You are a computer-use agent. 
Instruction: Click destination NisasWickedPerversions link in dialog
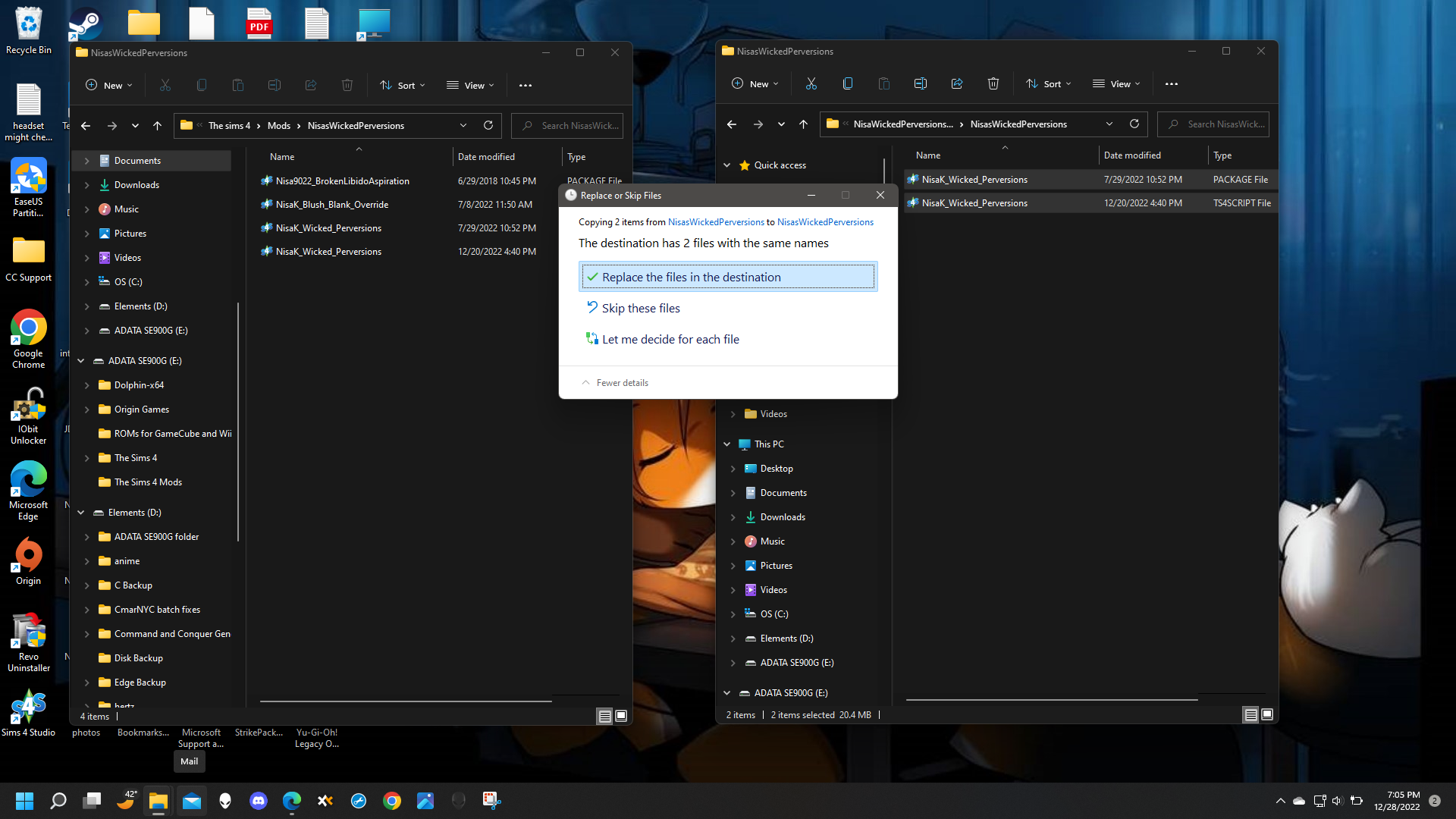coord(825,222)
